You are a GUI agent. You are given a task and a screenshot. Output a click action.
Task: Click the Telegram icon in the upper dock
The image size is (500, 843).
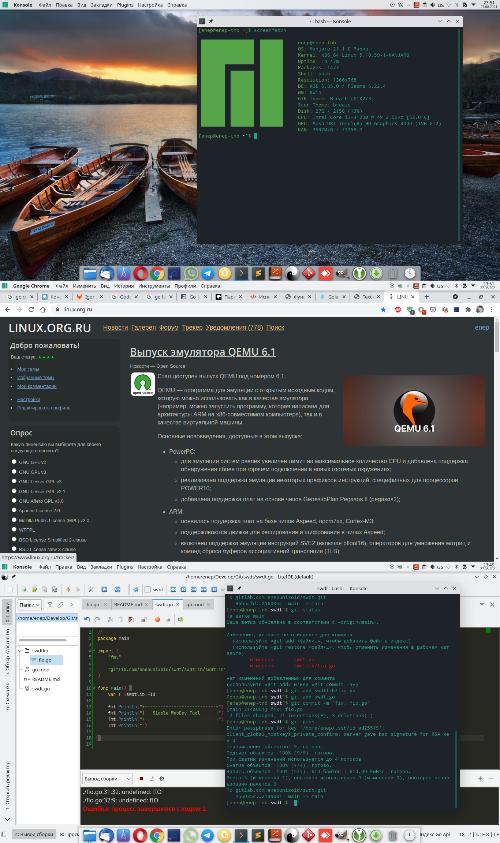tap(208, 274)
